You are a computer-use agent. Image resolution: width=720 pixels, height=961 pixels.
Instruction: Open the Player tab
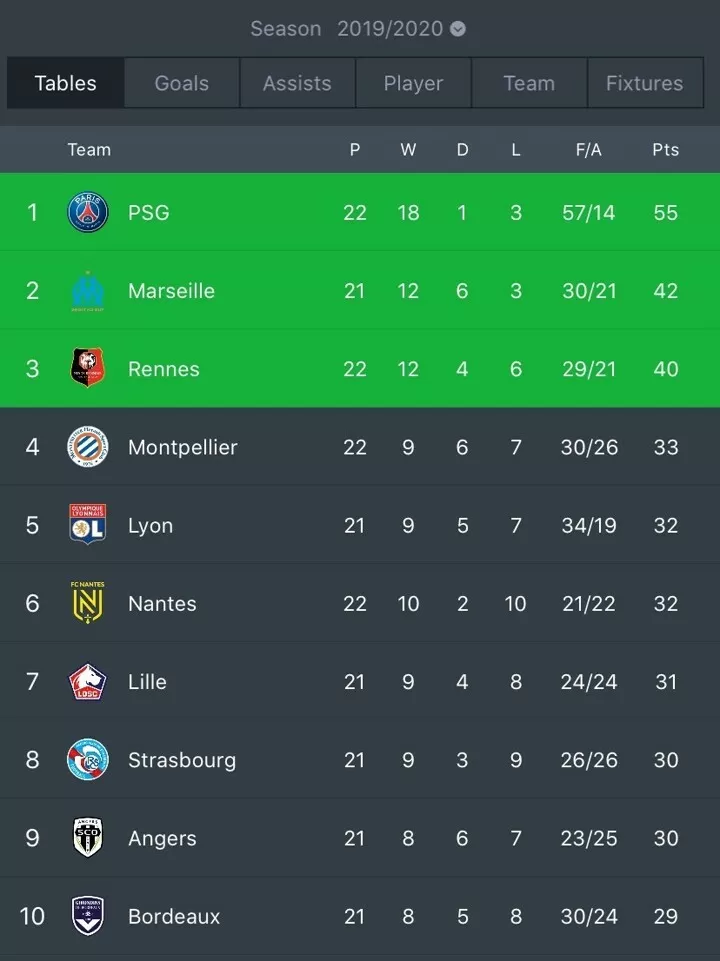point(413,83)
